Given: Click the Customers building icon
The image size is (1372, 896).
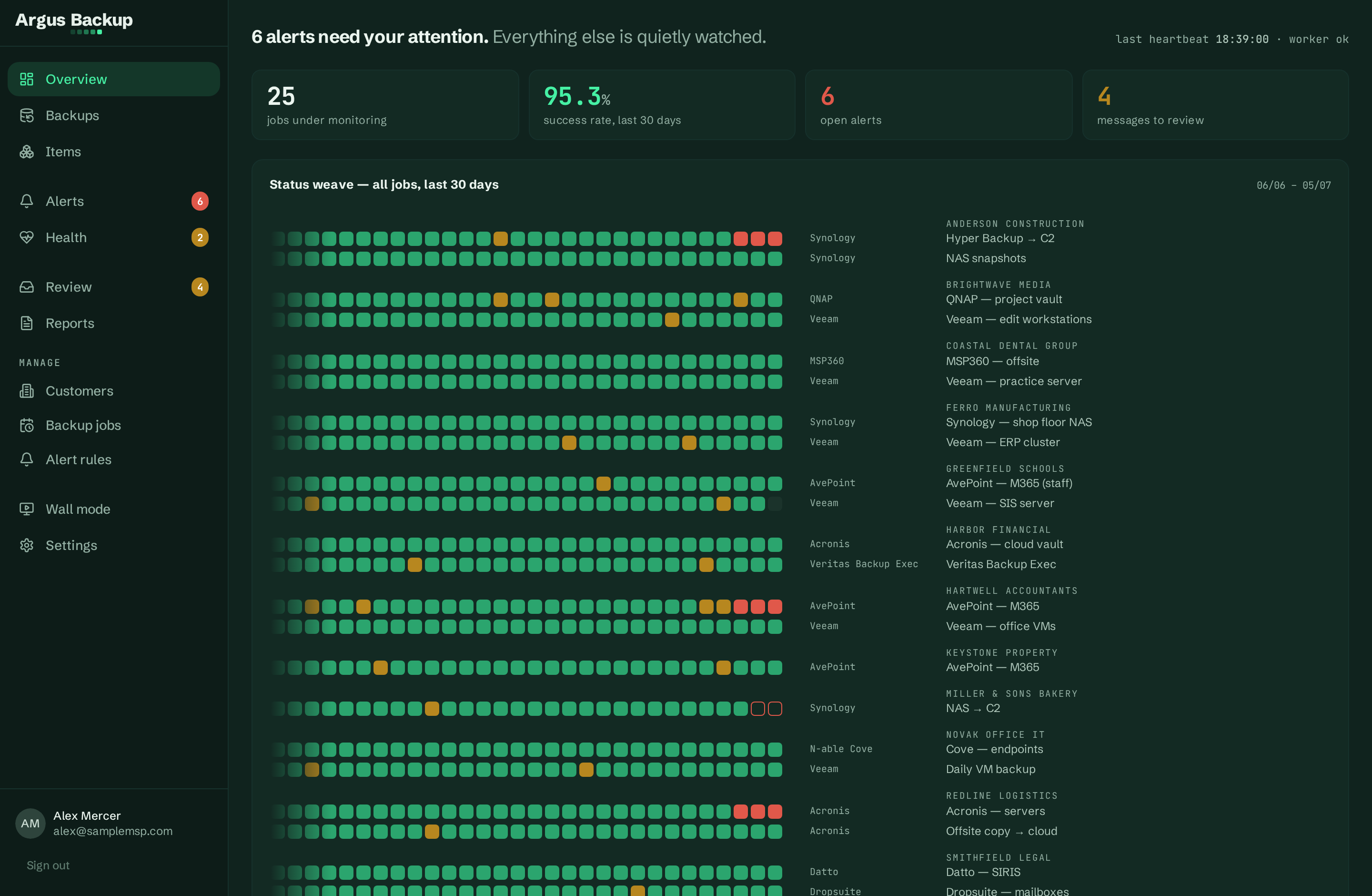Looking at the screenshot, I should pos(27,391).
